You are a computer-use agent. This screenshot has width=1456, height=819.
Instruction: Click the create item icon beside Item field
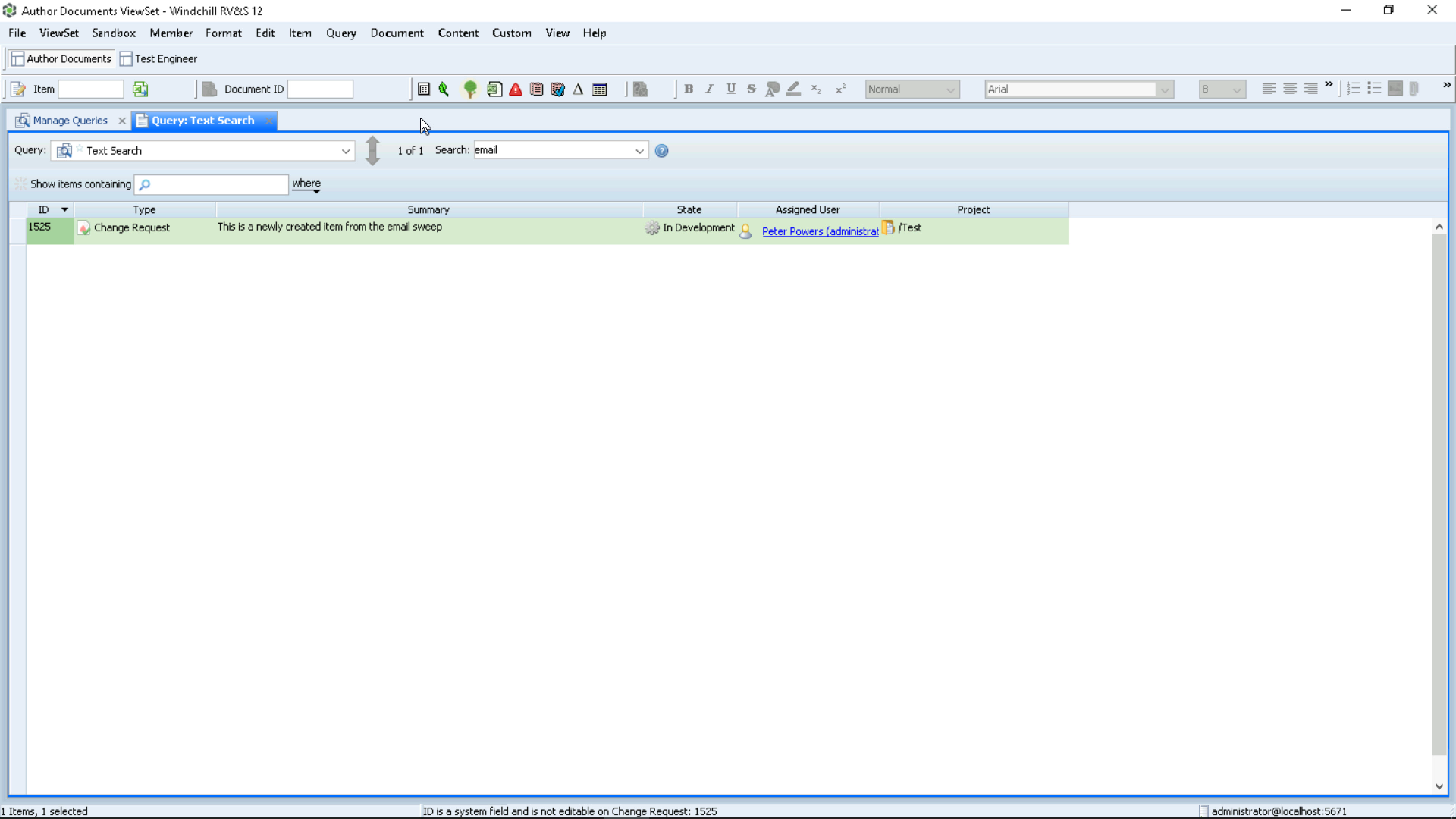point(18,89)
